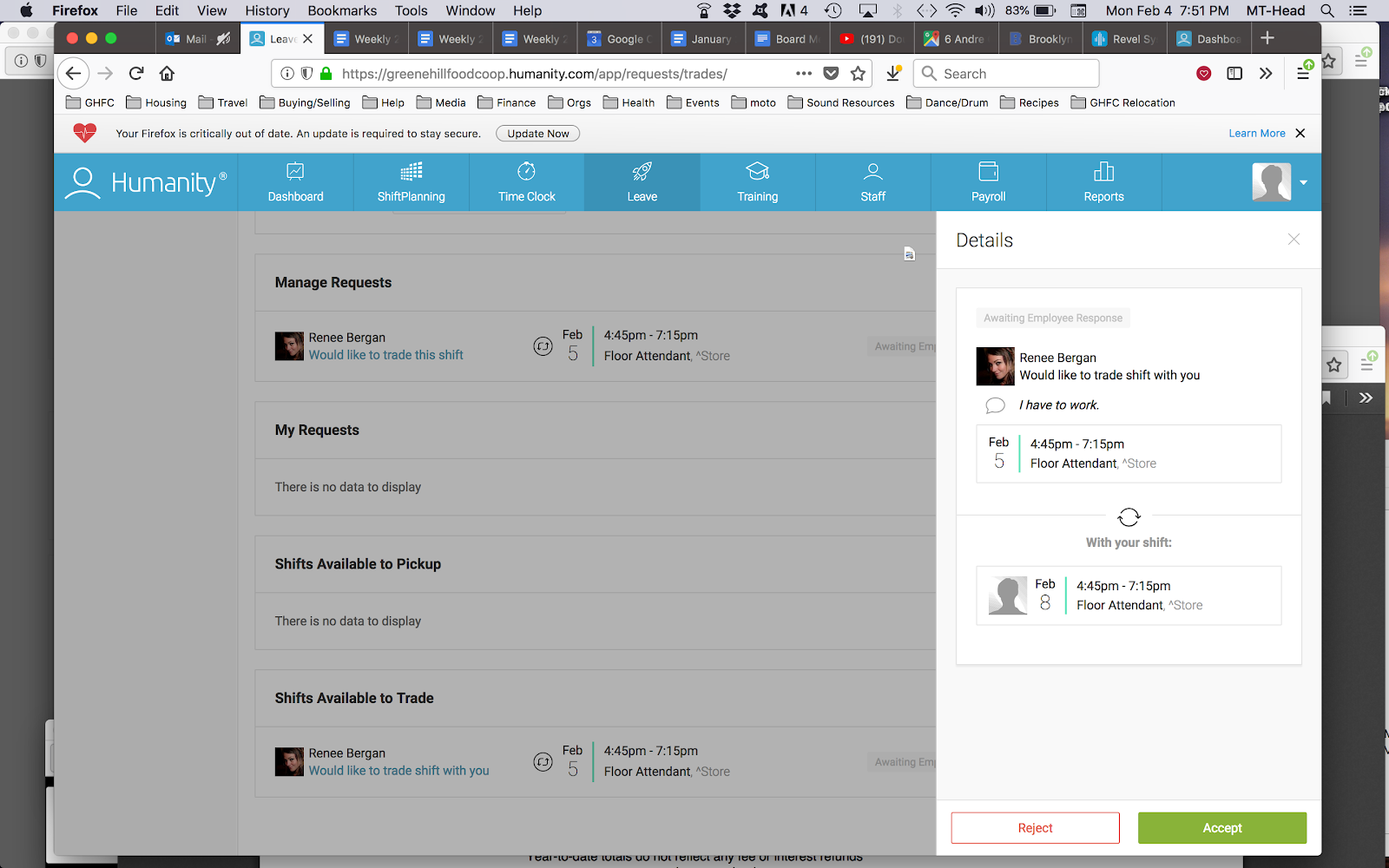Reject the shift trade request
Image resolution: width=1389 pixels, height=868 pixels.
pyautogui.click(x=1035, y=828)
